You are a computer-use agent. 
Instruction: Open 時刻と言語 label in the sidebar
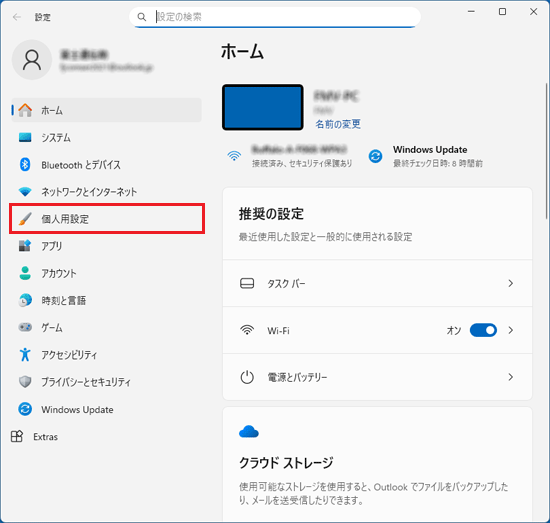coord(63,301)
